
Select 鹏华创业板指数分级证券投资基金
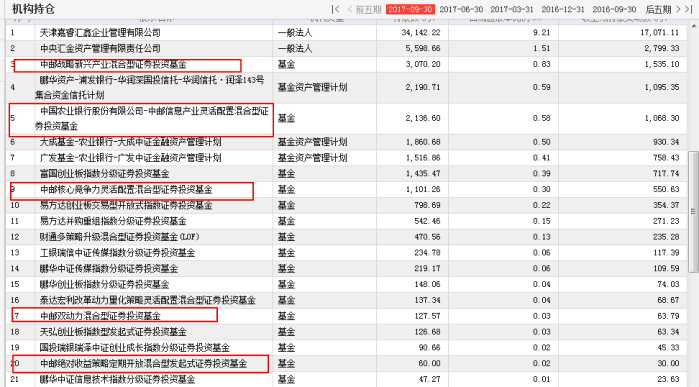coord(104,284)
